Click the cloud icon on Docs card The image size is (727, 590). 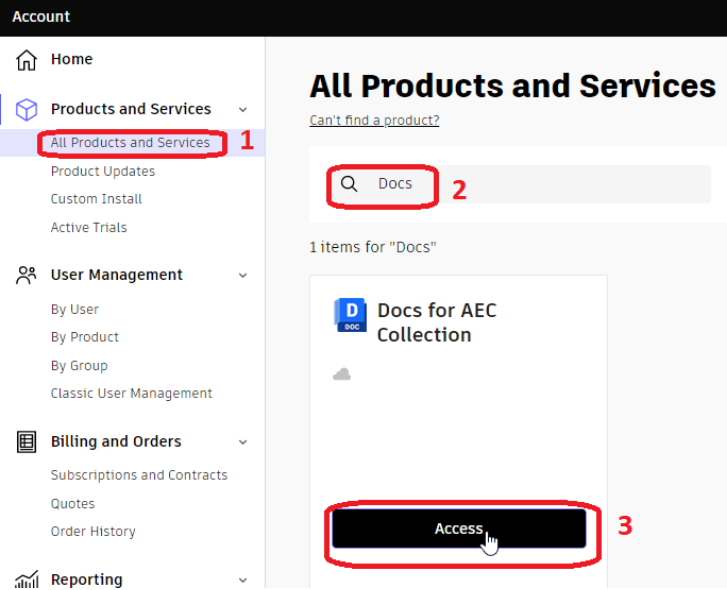342,374
